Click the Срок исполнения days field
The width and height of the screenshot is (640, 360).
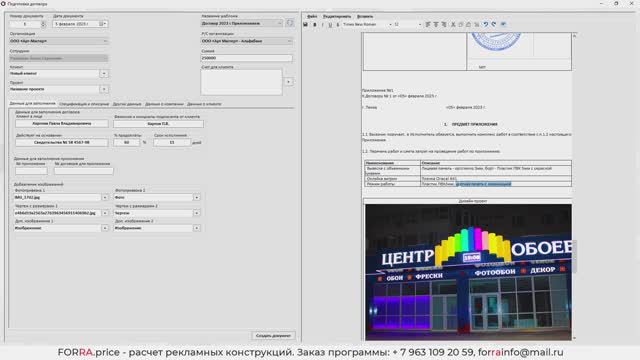172,142
